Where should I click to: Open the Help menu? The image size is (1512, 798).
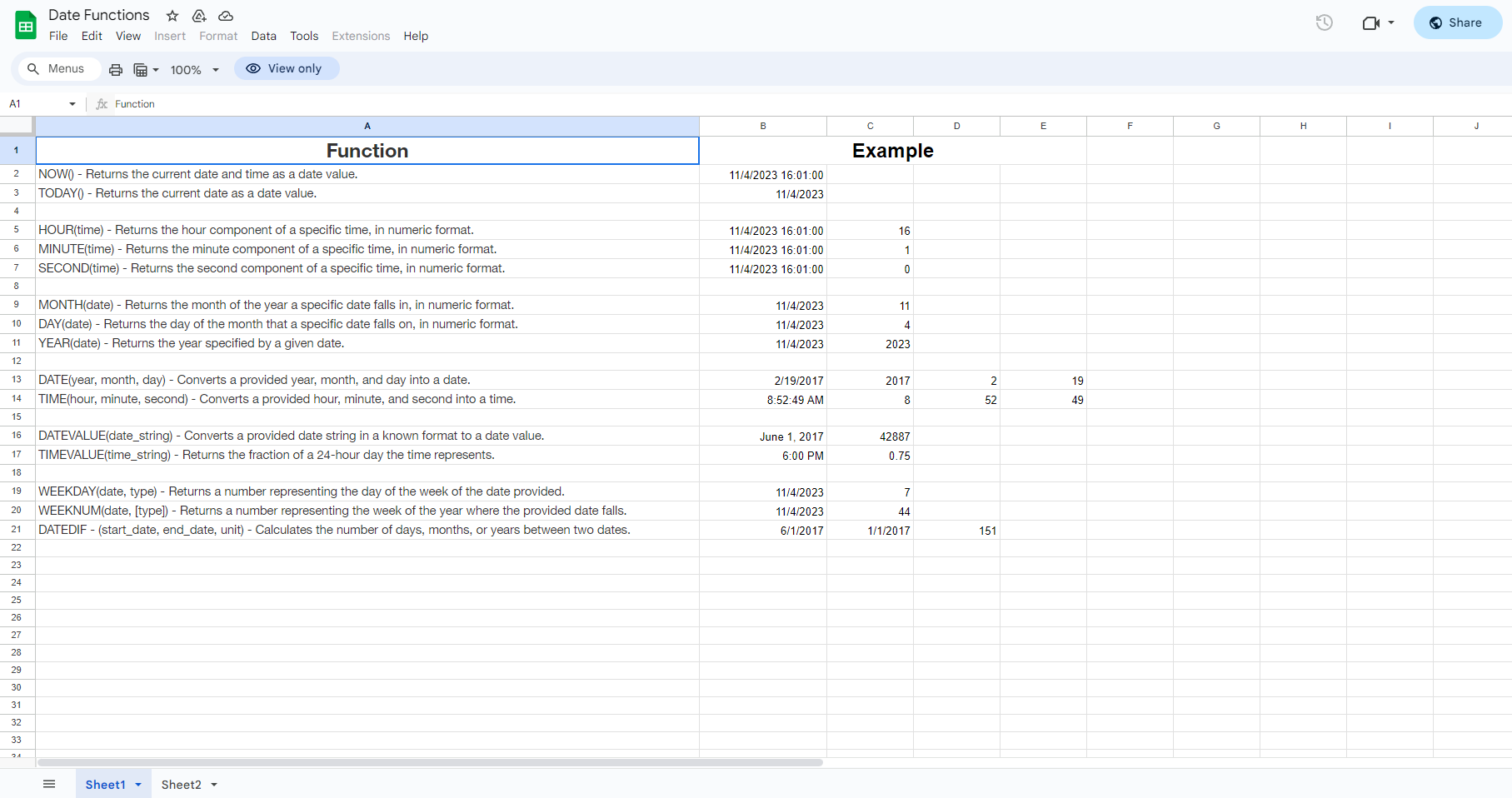[x=416, y=36]
